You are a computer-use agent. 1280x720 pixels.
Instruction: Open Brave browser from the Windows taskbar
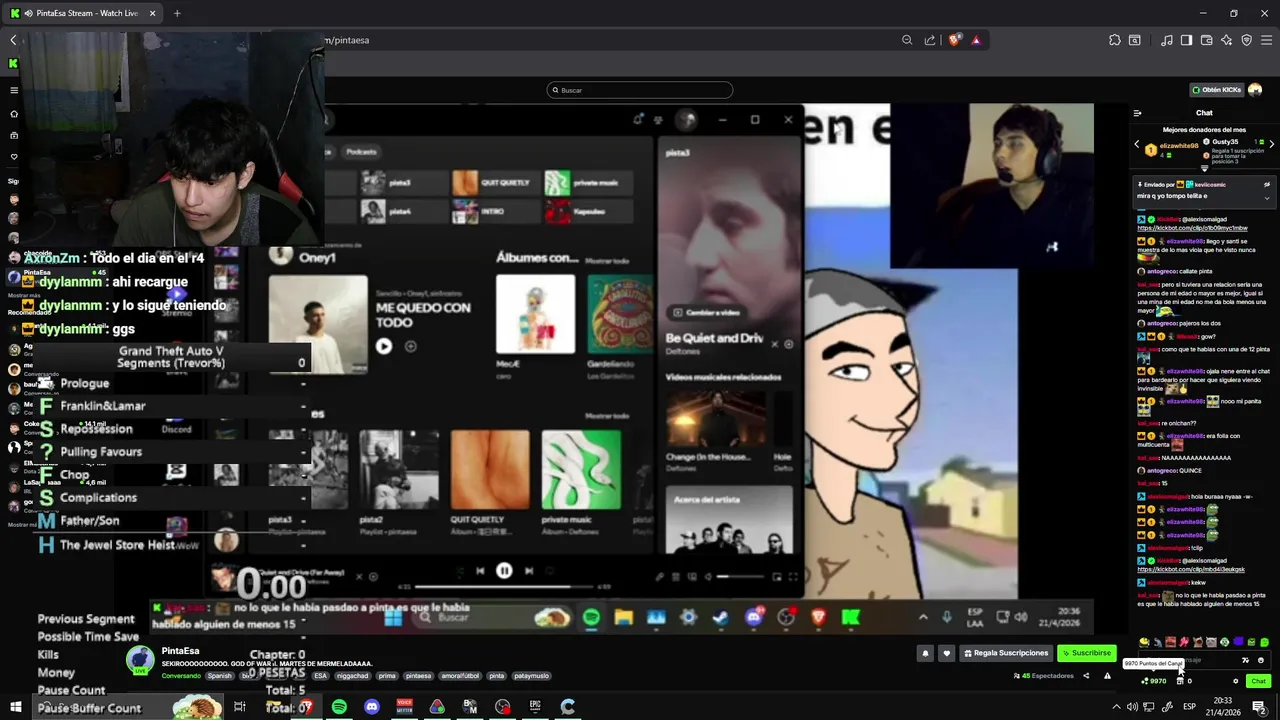[x=306, y=707]
